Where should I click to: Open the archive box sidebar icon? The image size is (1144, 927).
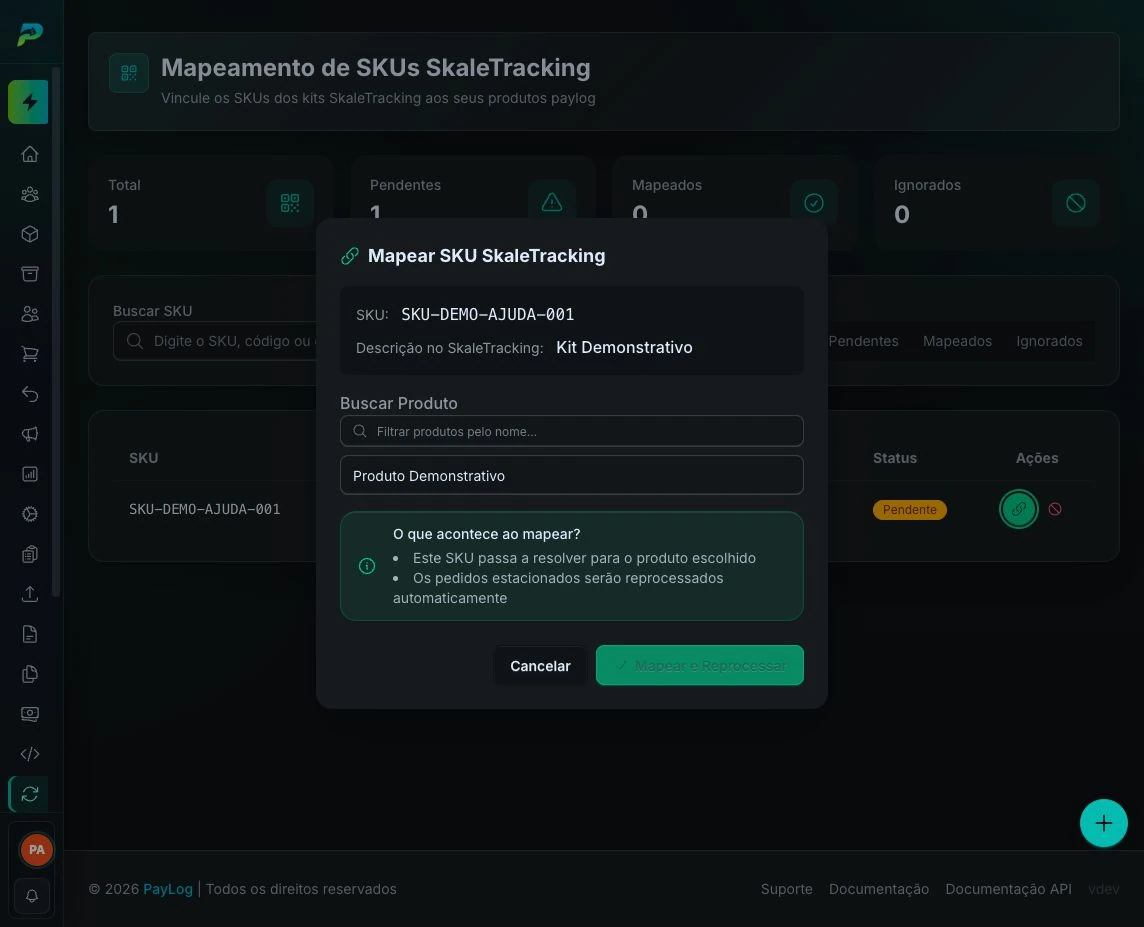click(30, 274)
